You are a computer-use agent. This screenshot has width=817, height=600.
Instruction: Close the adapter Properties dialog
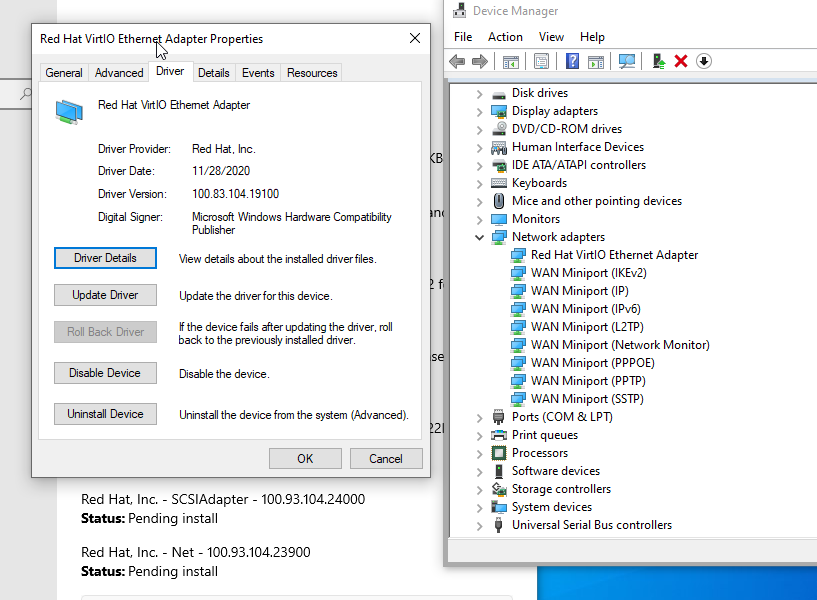click(x=415, y=38)
